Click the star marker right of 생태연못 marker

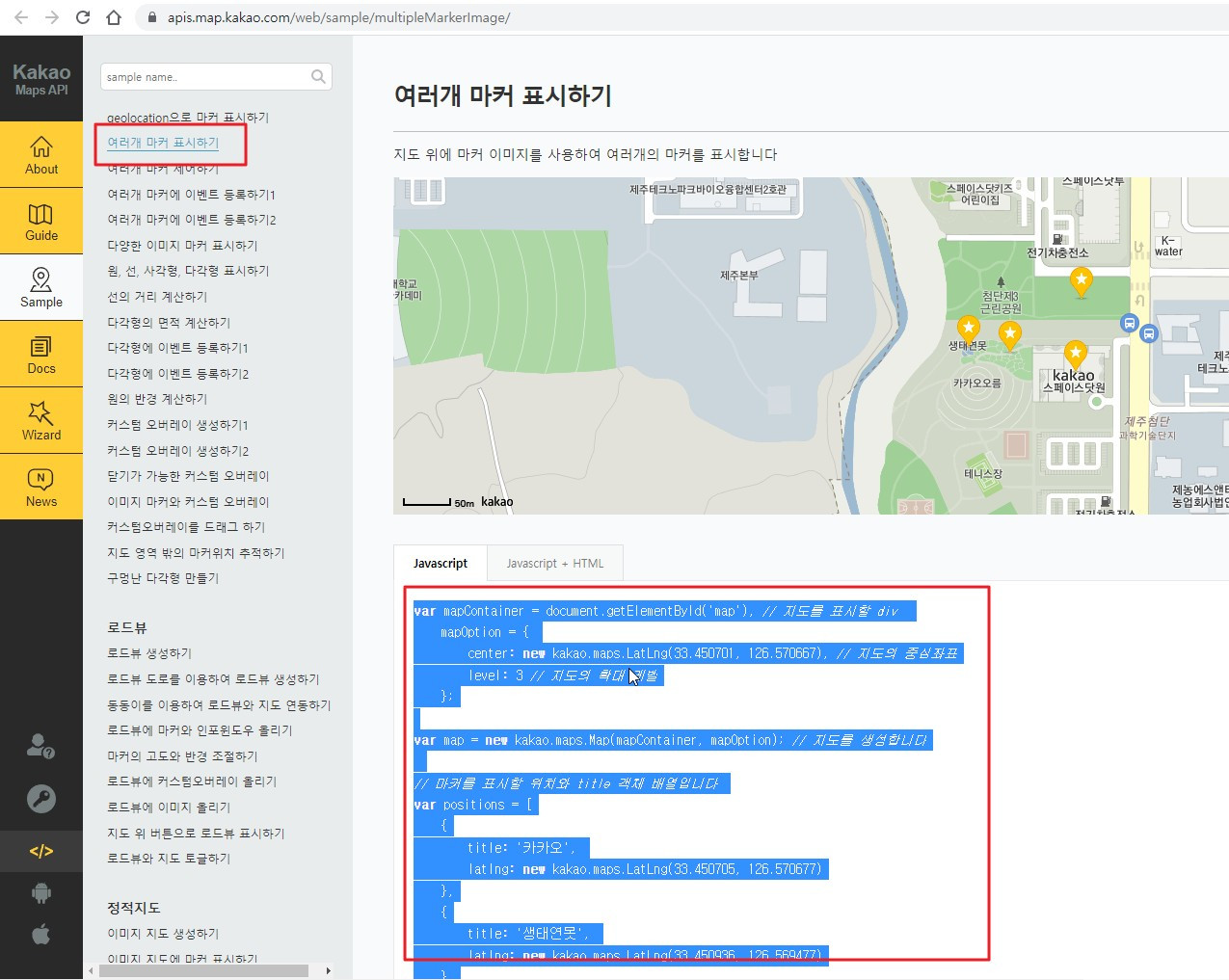(1009, 335)
